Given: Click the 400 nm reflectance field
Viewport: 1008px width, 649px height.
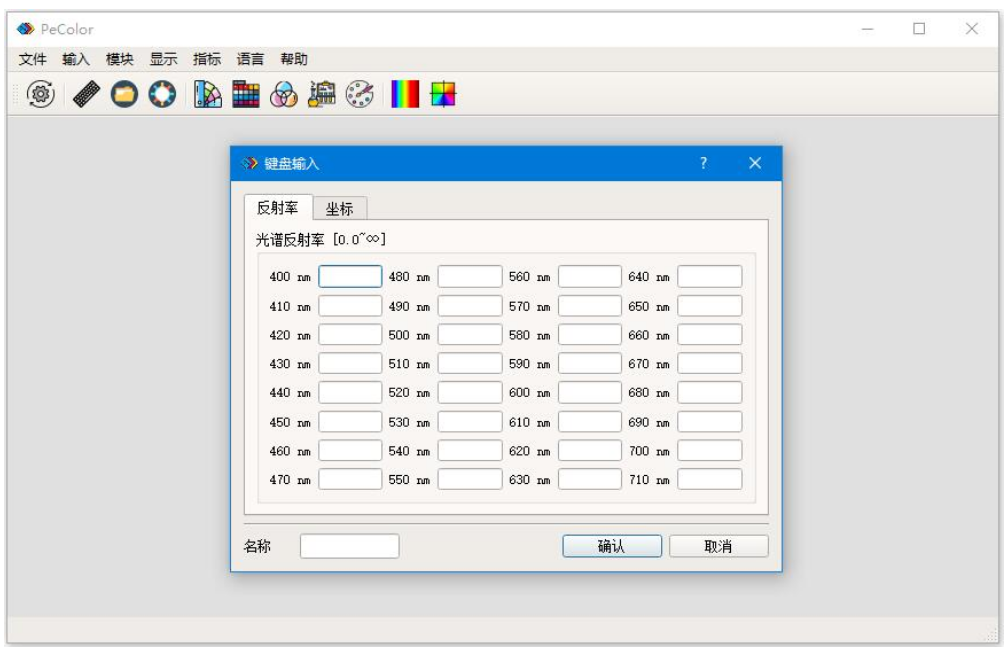Looking at the screenshot, I should click(350, 276).
